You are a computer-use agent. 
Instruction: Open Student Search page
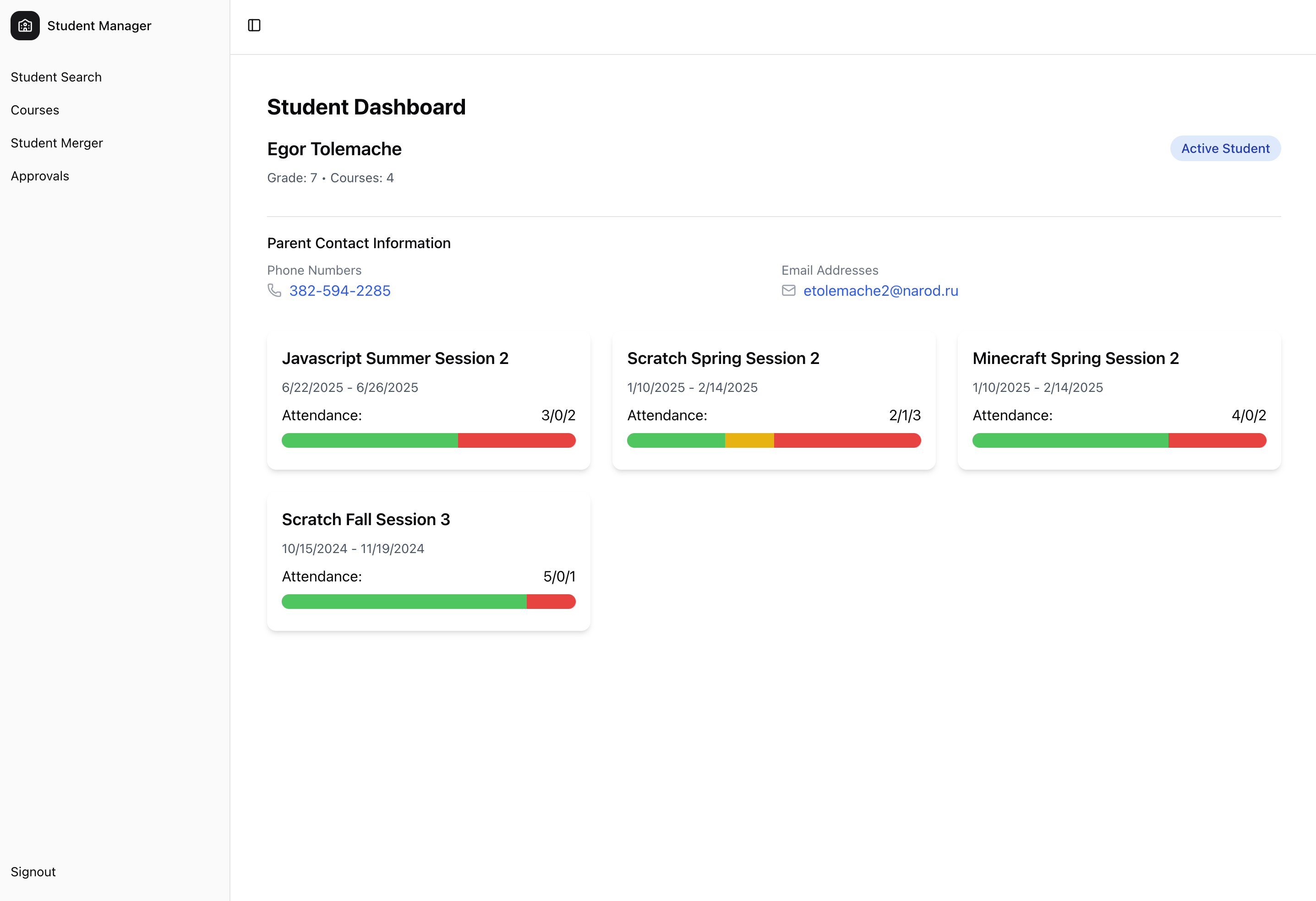(56, 77)
